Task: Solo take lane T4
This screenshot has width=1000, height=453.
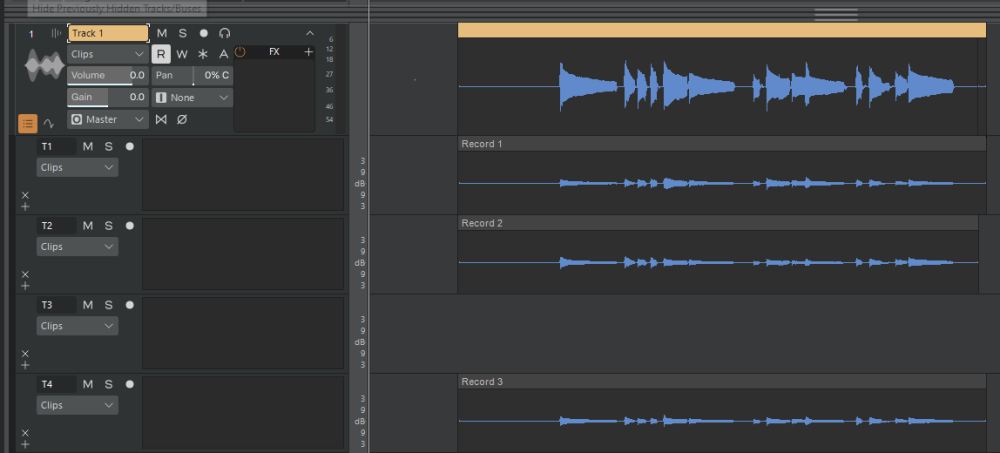Action: click(x=108, y=384)
